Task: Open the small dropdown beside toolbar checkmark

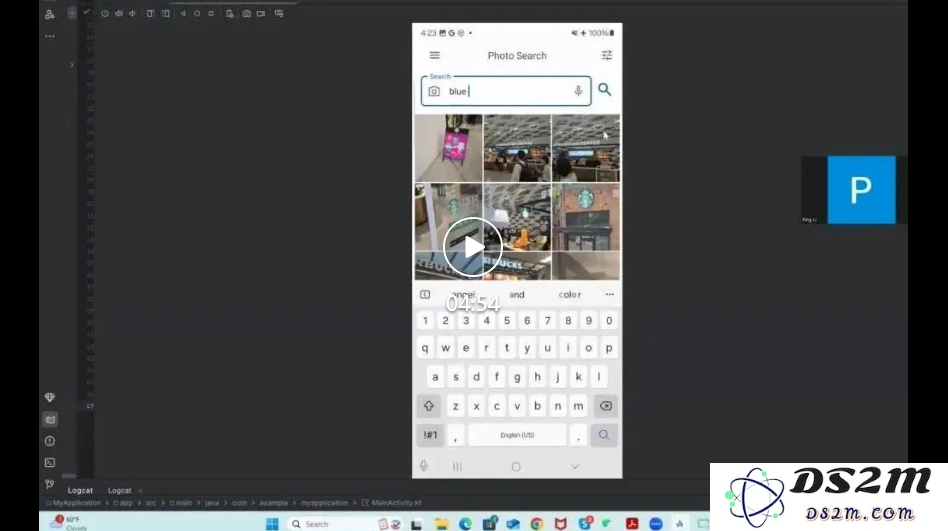Action: pyautogui.click(x=72, y=13)
